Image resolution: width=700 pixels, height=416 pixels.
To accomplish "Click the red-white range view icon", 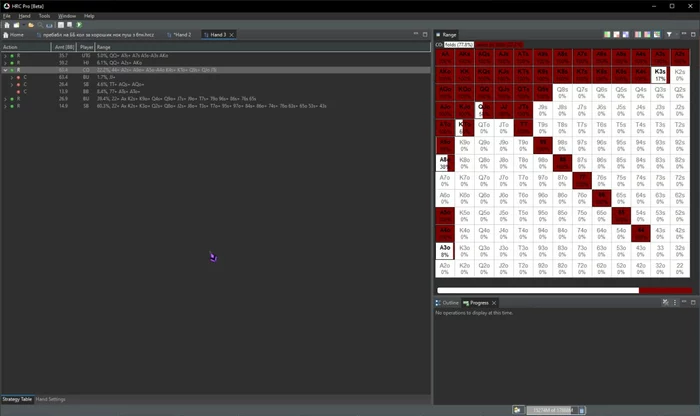I will point(617,34).
